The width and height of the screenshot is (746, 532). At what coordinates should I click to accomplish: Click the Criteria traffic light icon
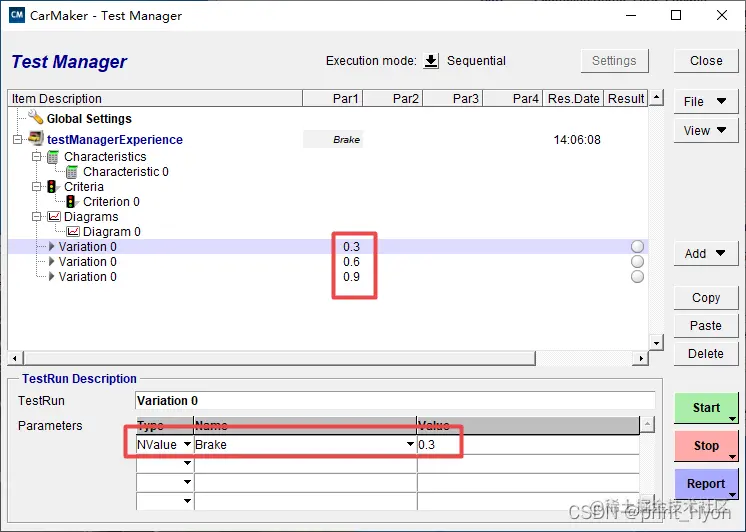(52, 187)
